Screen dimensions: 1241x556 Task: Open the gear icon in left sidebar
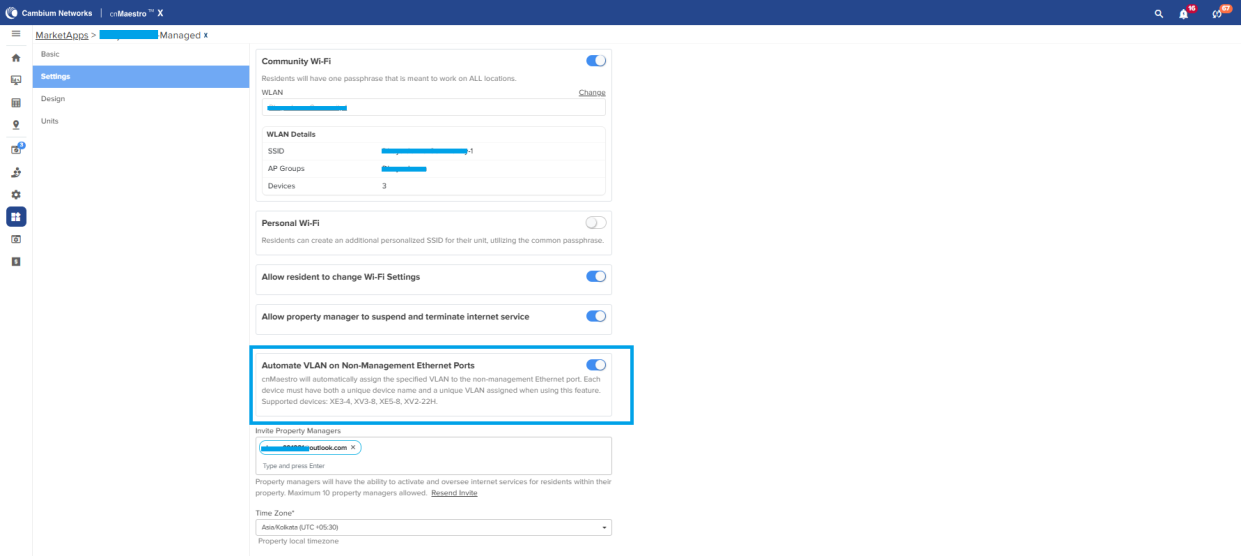16,194
